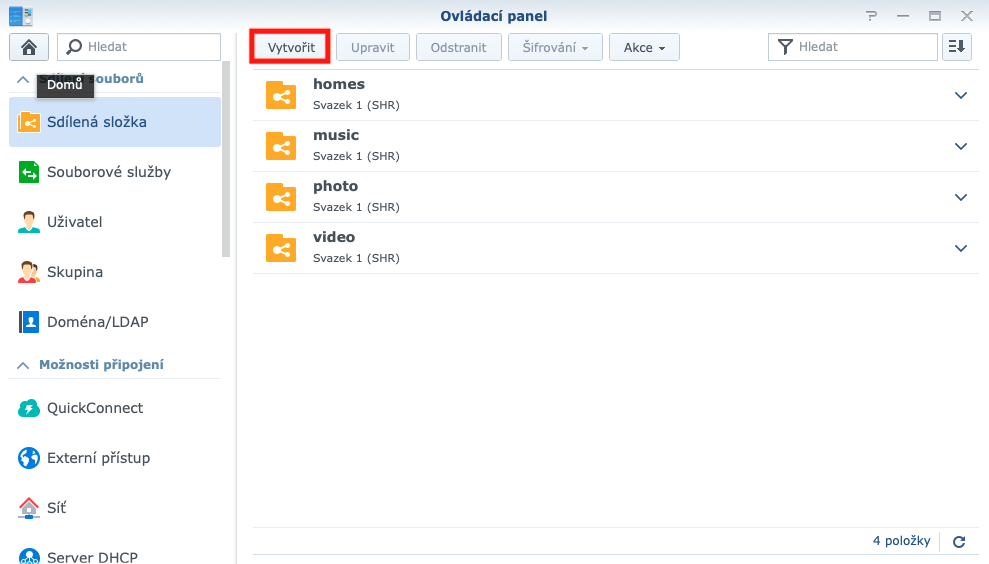Open Uživatel settings in sidebar

(x=115, y=222)
